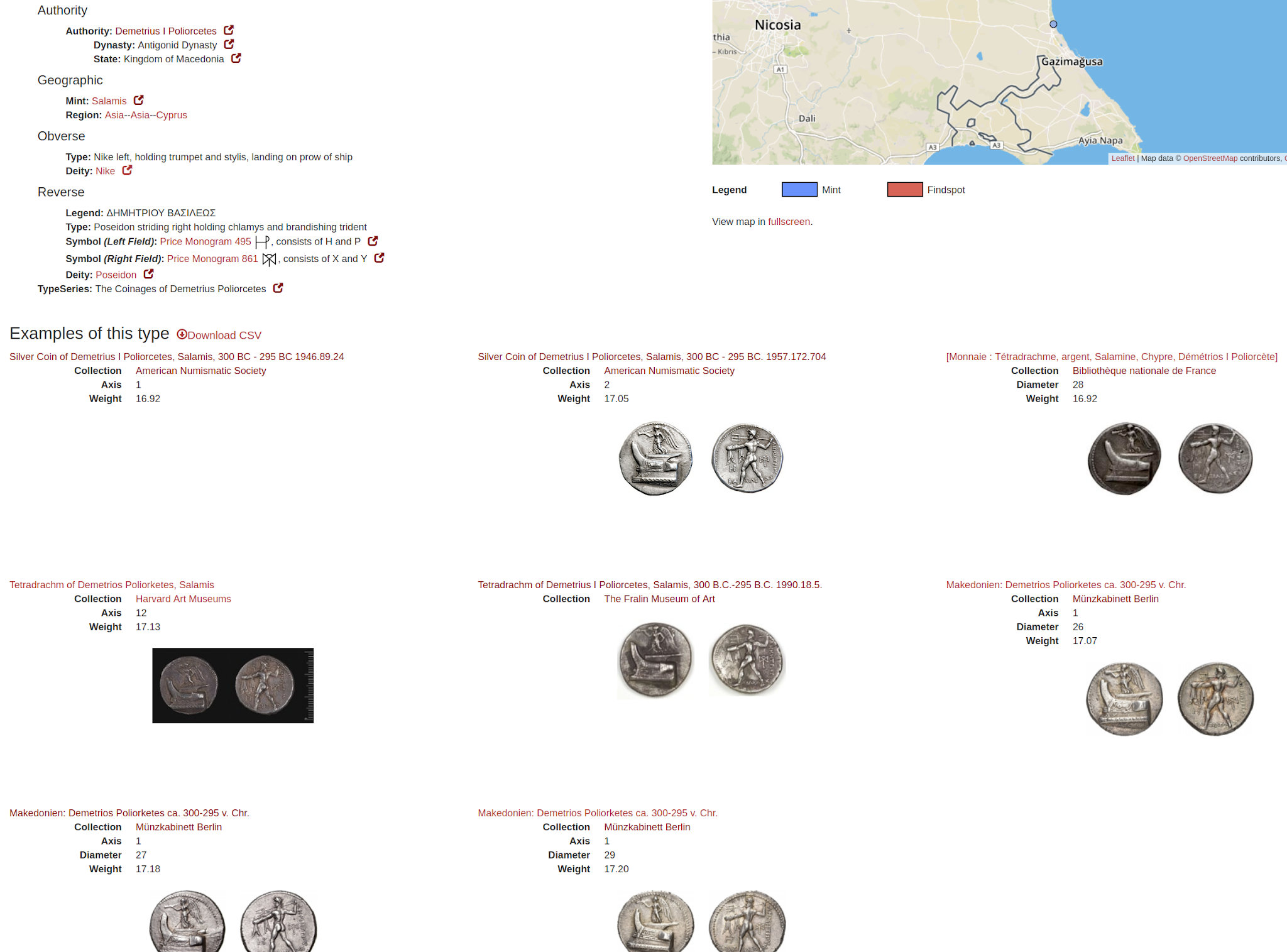Open the Price Monogram 861 link

[x=212, y=258]
